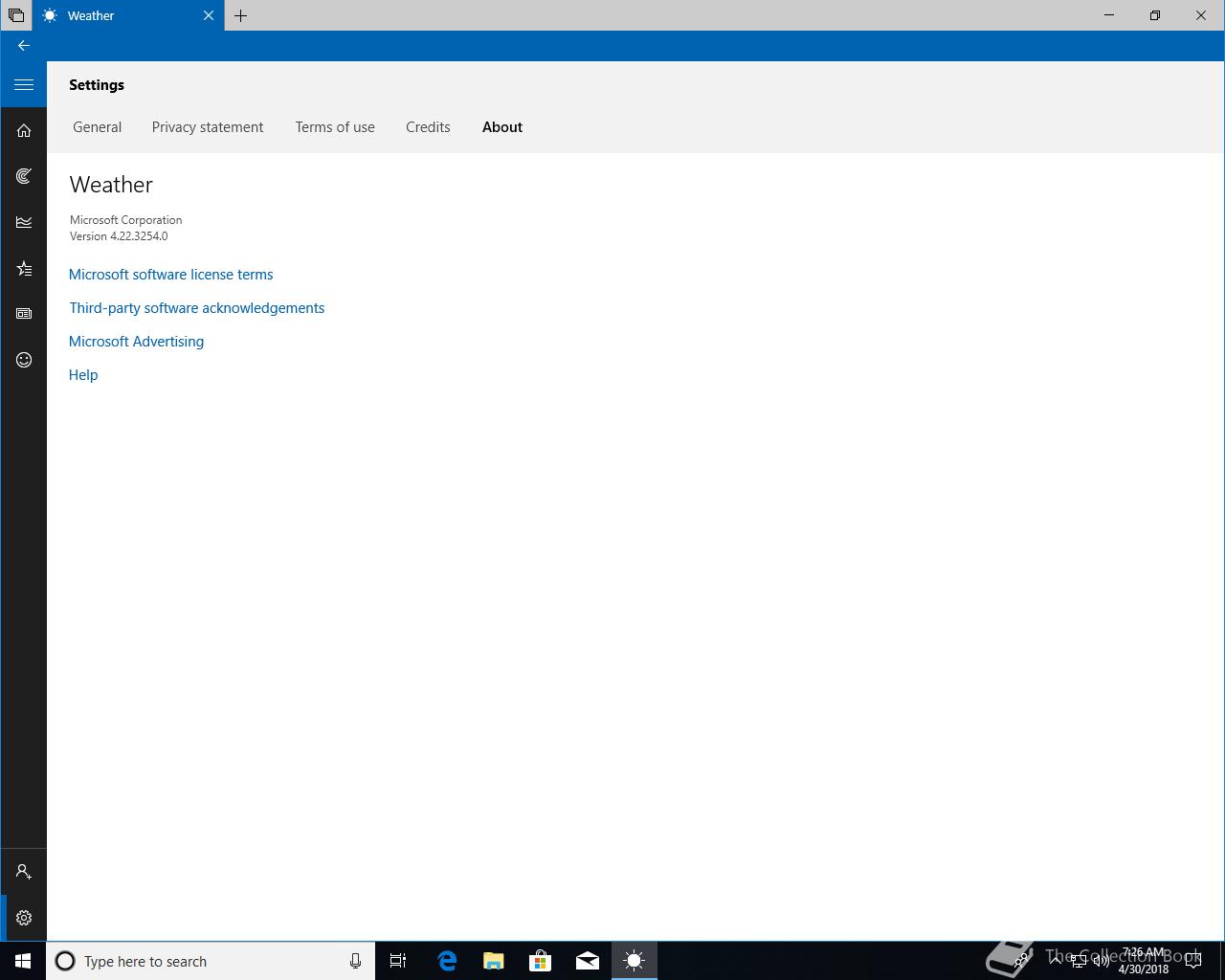Image resolution: width=1225 pixels, height=980 pixels.
Task: Open Task View from taskbar
Action: tap(398, 961)
